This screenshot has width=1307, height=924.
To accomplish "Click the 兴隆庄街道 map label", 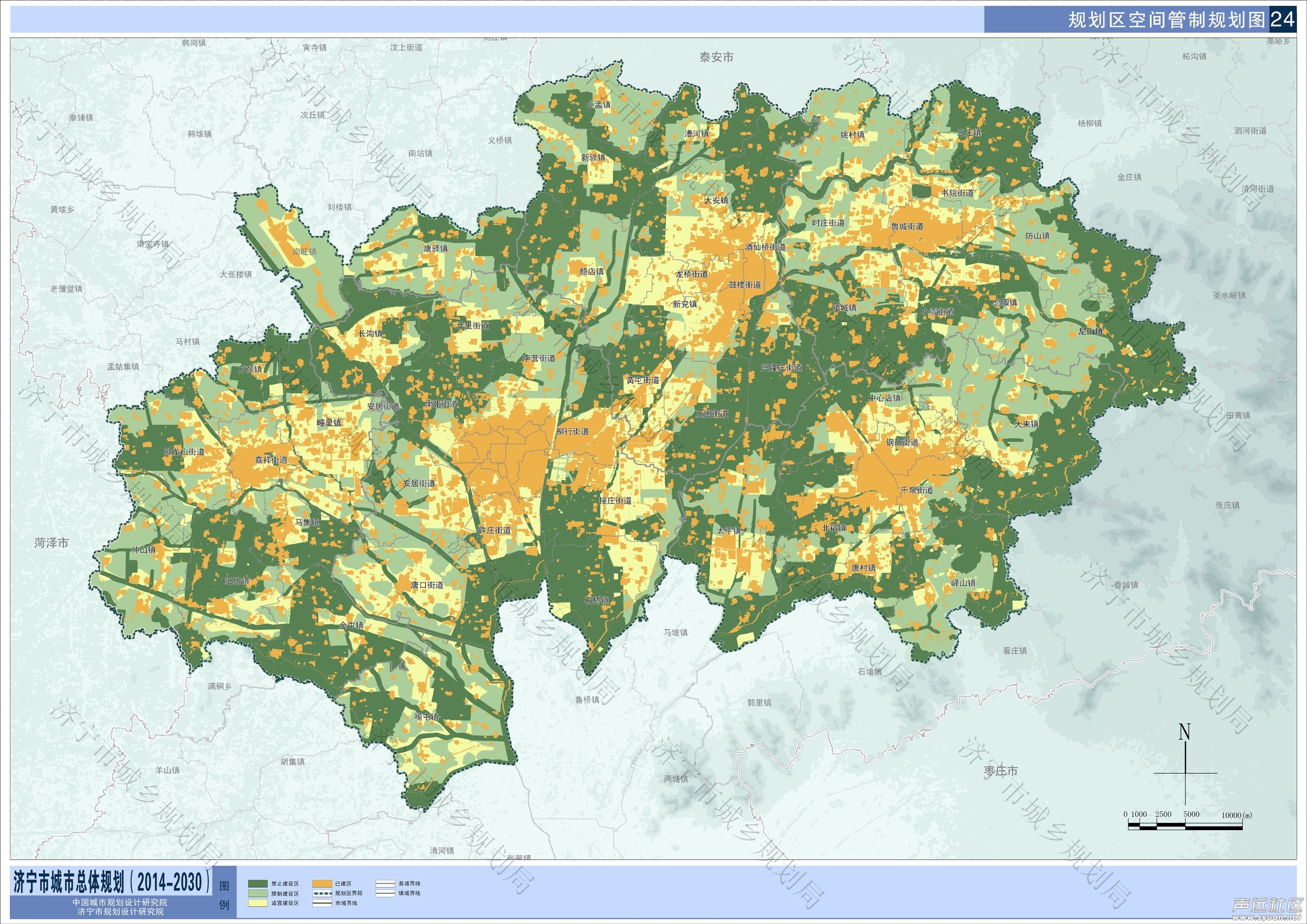I will click(x=782, y=368).
